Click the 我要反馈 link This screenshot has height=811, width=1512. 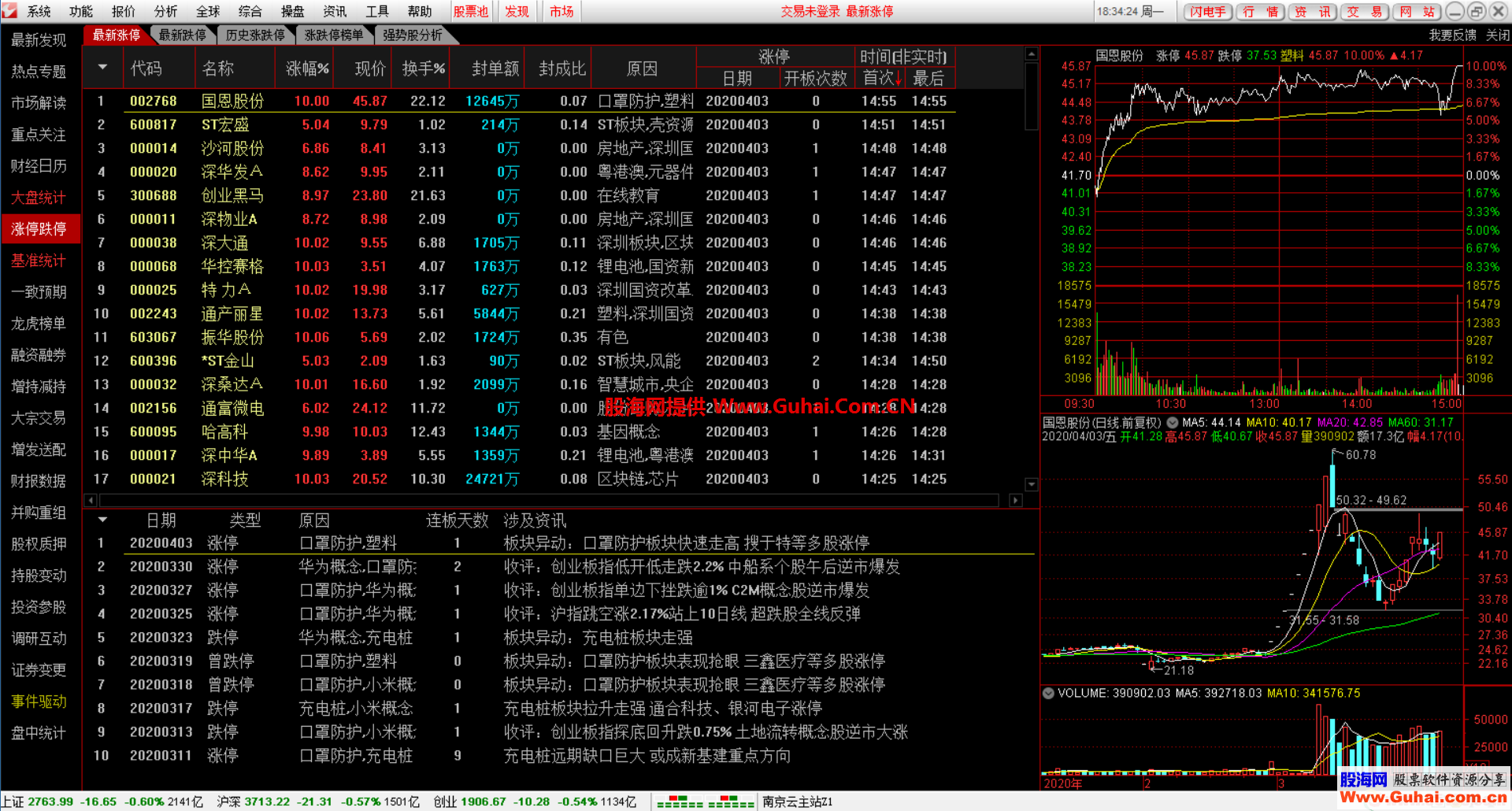[1452, 35]
